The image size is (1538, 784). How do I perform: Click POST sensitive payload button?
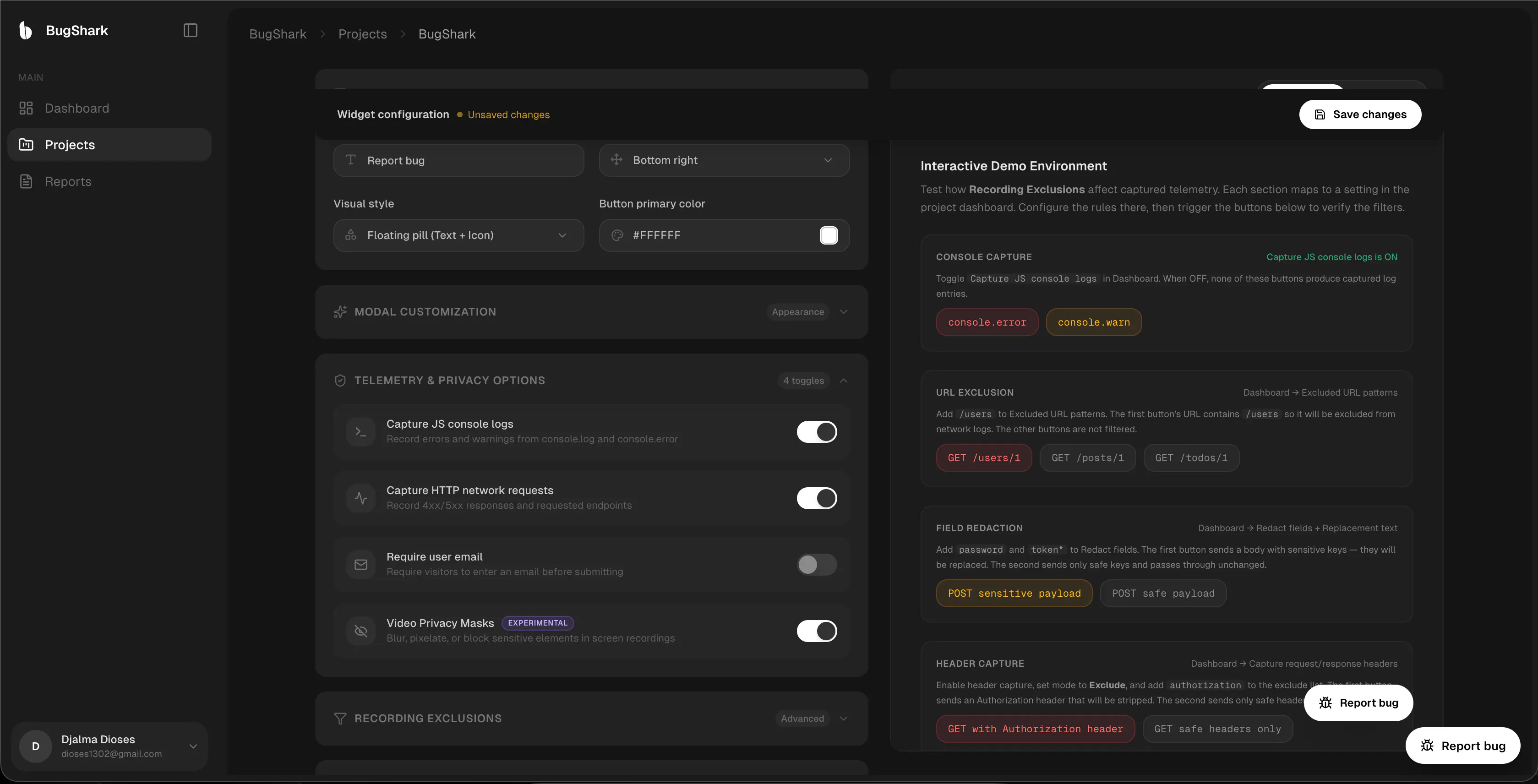(1014, 593)
